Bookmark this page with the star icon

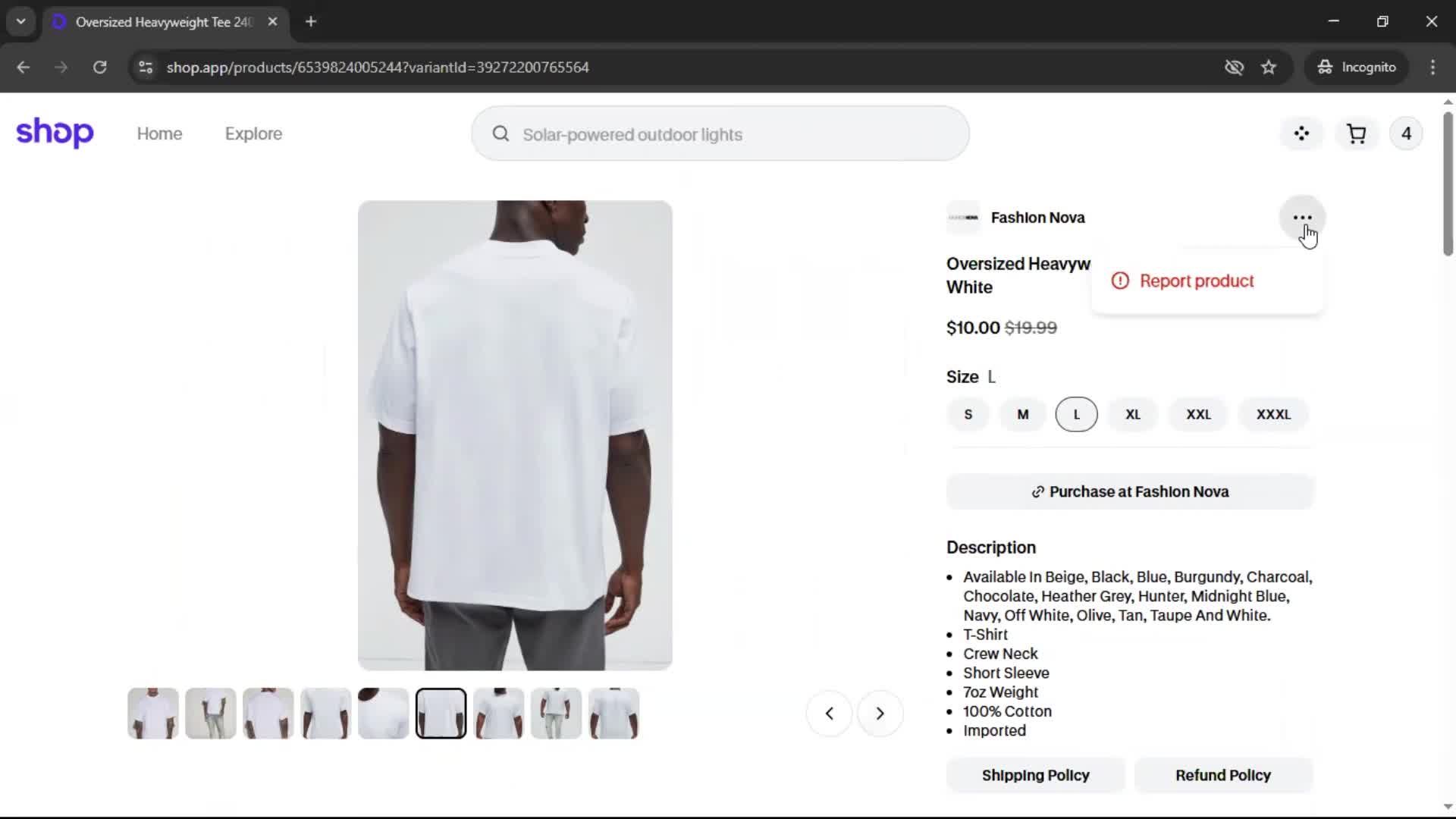click(x=1269, y=67)
